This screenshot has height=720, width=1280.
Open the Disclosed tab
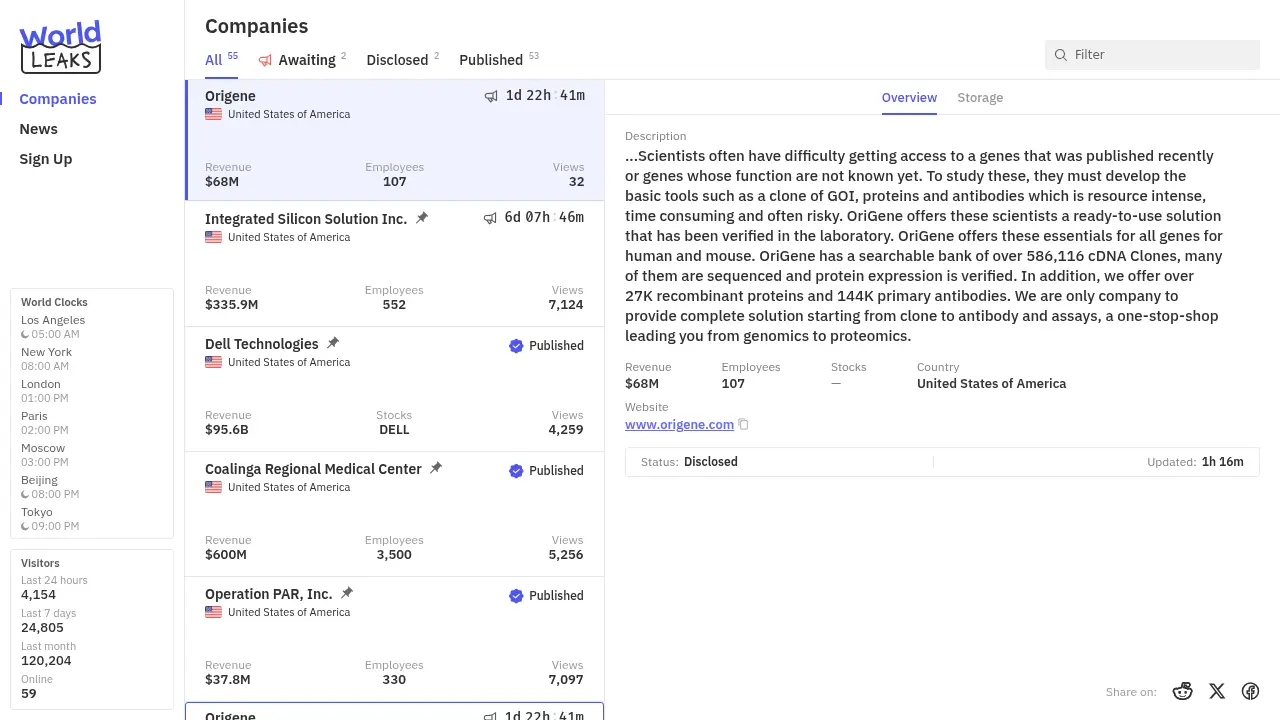point(397,60)
